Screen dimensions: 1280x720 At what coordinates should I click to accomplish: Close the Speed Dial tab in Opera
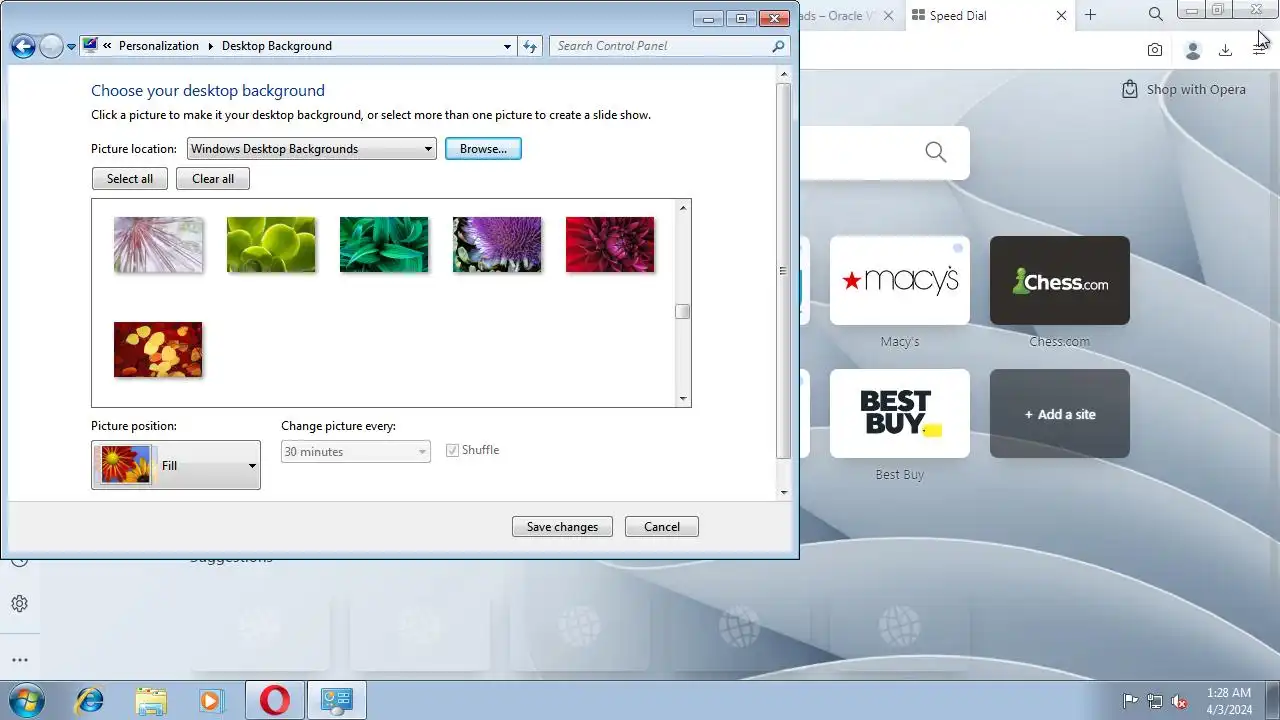click(1061, 15)
